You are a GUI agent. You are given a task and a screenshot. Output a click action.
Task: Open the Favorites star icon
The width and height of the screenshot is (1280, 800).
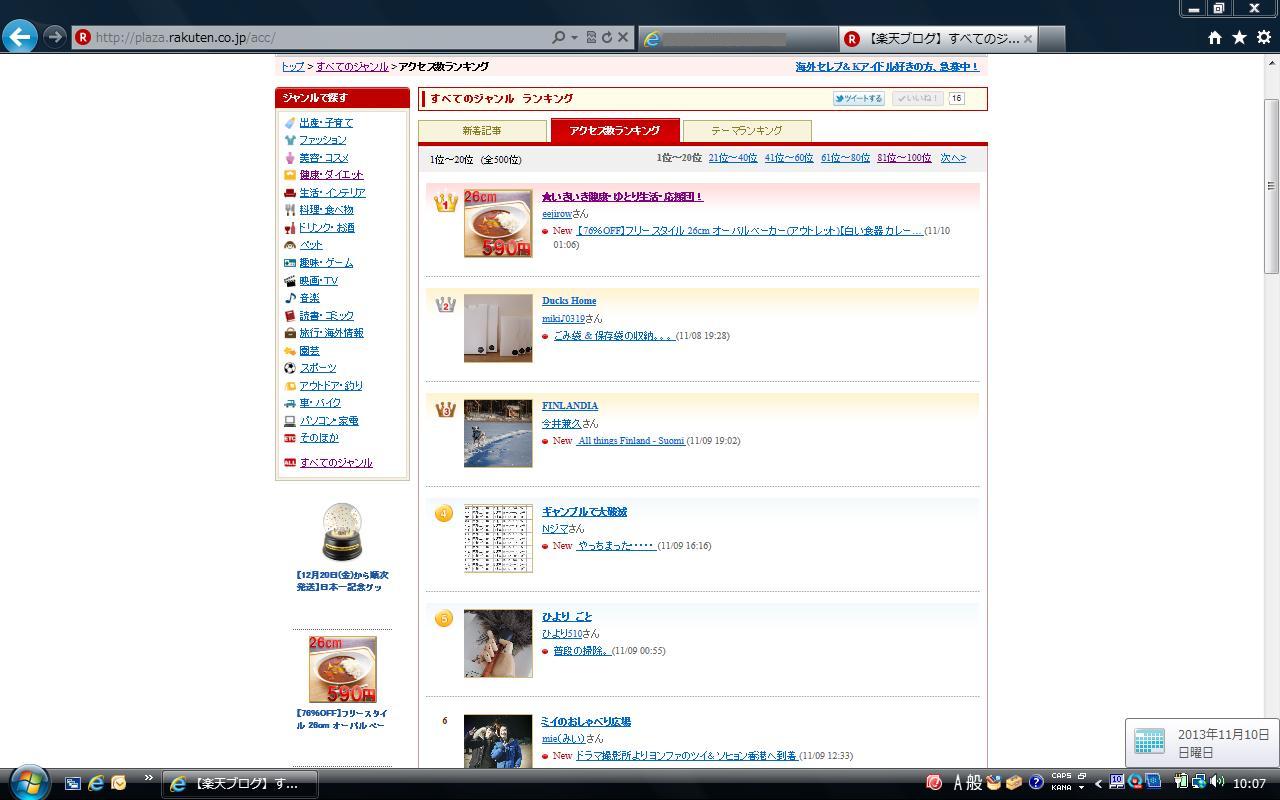point(1239,37)
